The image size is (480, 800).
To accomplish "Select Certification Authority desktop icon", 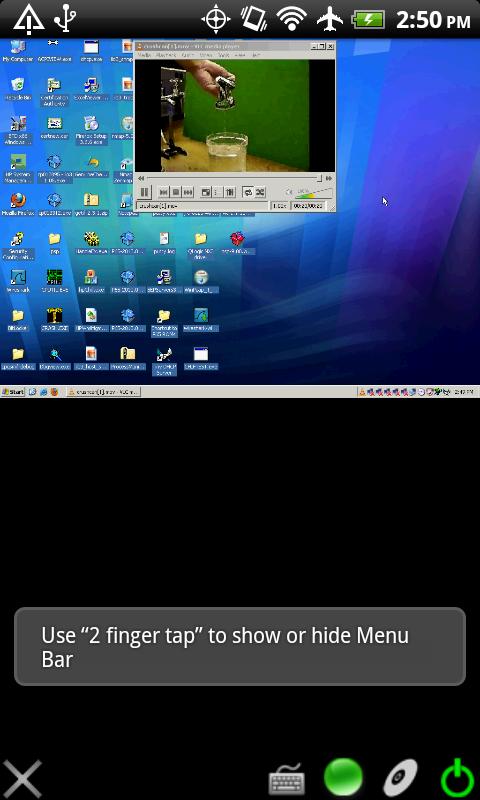I will [x=55, y=91].
